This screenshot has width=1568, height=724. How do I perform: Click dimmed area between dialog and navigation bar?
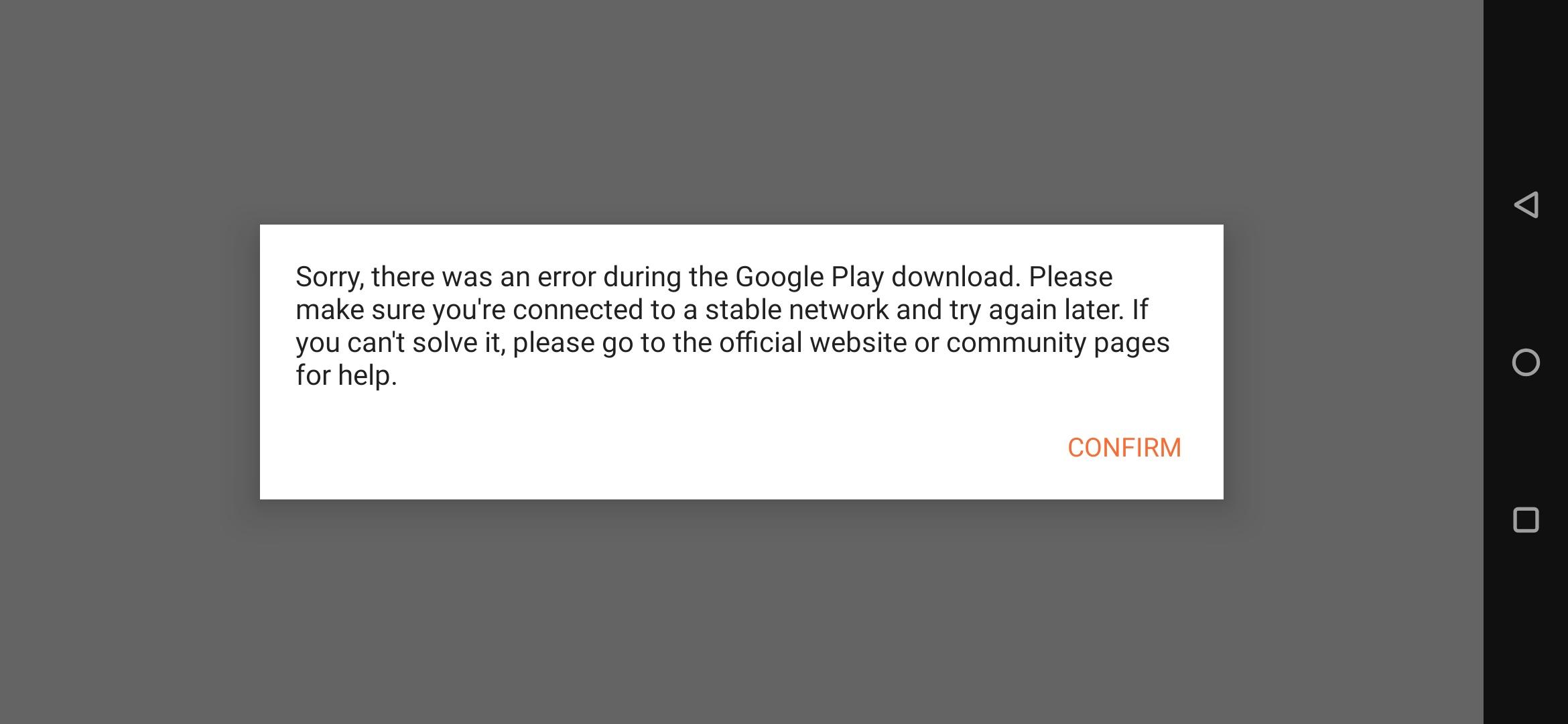tap(1354, 362)
